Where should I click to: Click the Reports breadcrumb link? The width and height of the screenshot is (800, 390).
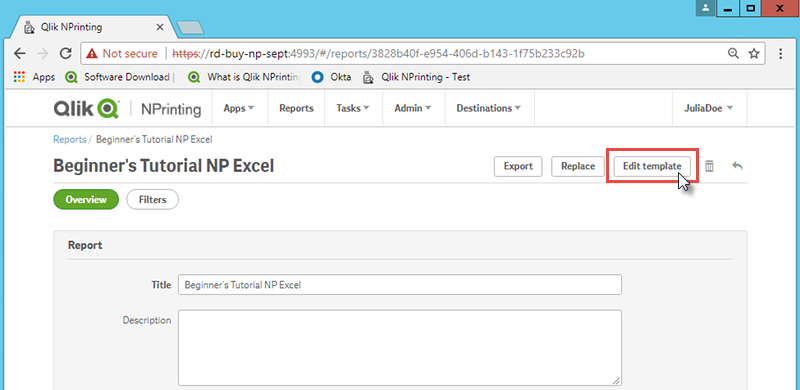(x=69, y=139)
